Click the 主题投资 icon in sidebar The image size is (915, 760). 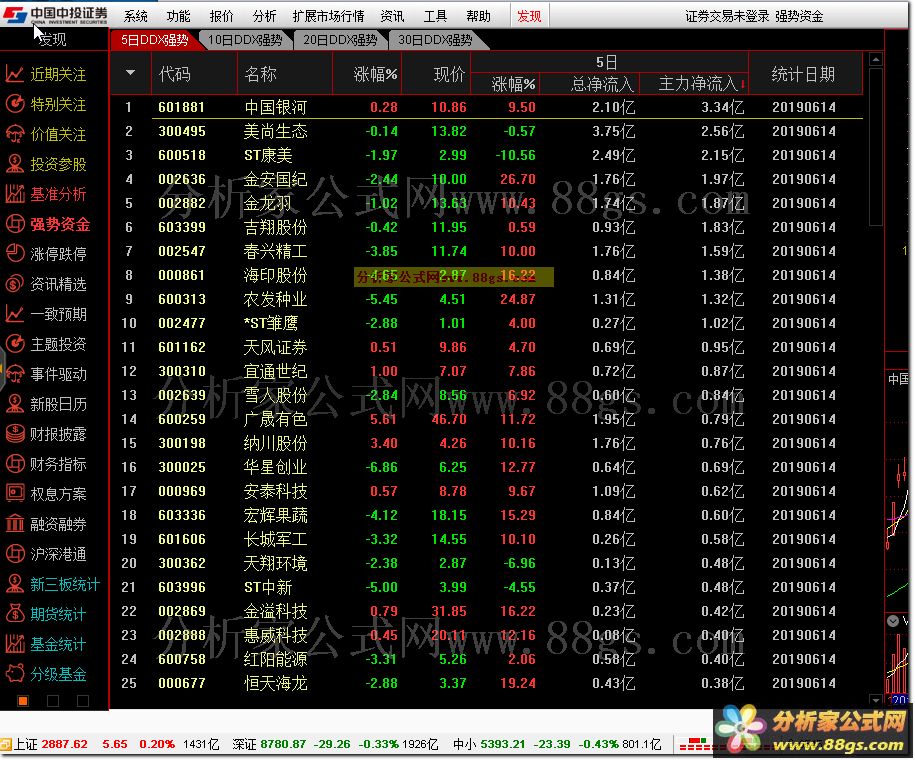click(15, 344)
